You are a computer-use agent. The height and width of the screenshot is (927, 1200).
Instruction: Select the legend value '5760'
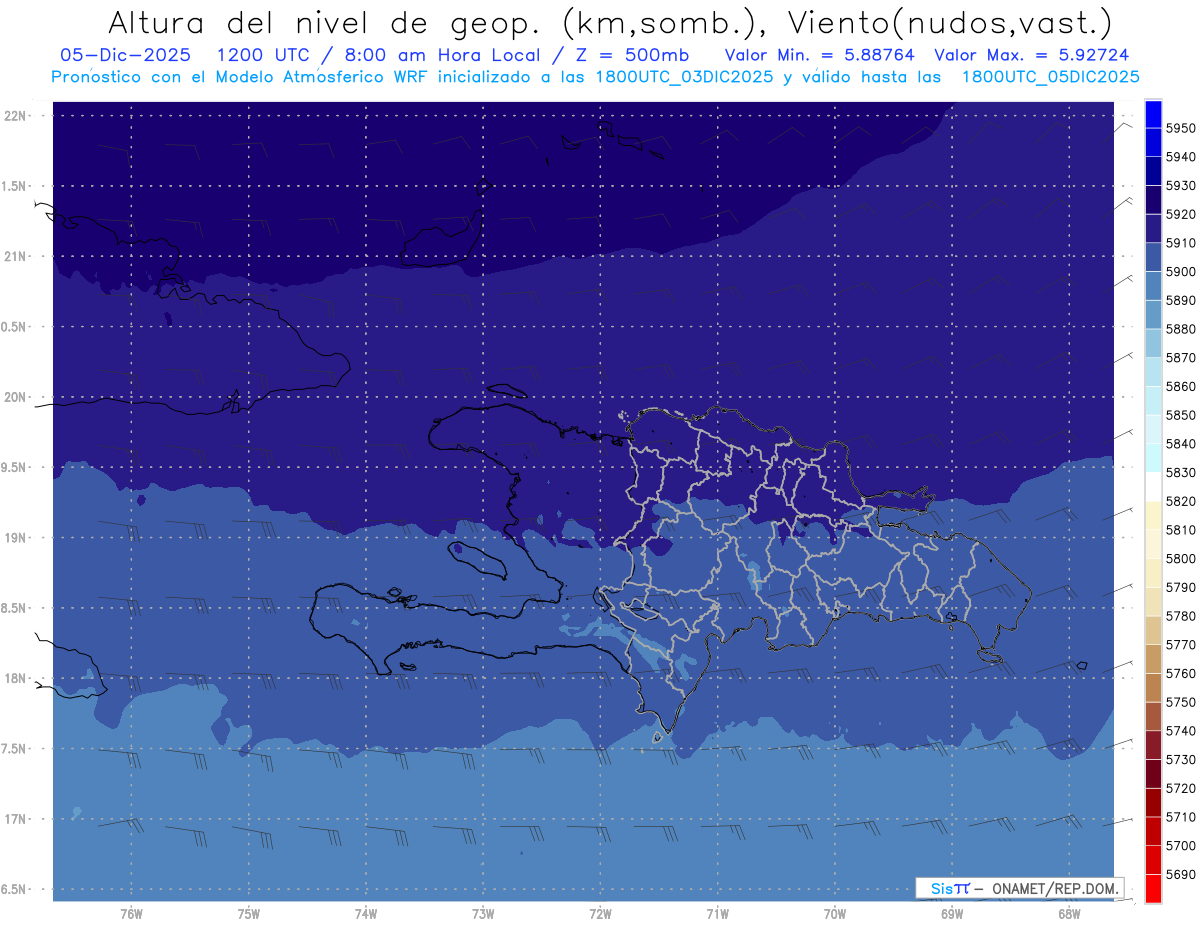(1181, 674)
